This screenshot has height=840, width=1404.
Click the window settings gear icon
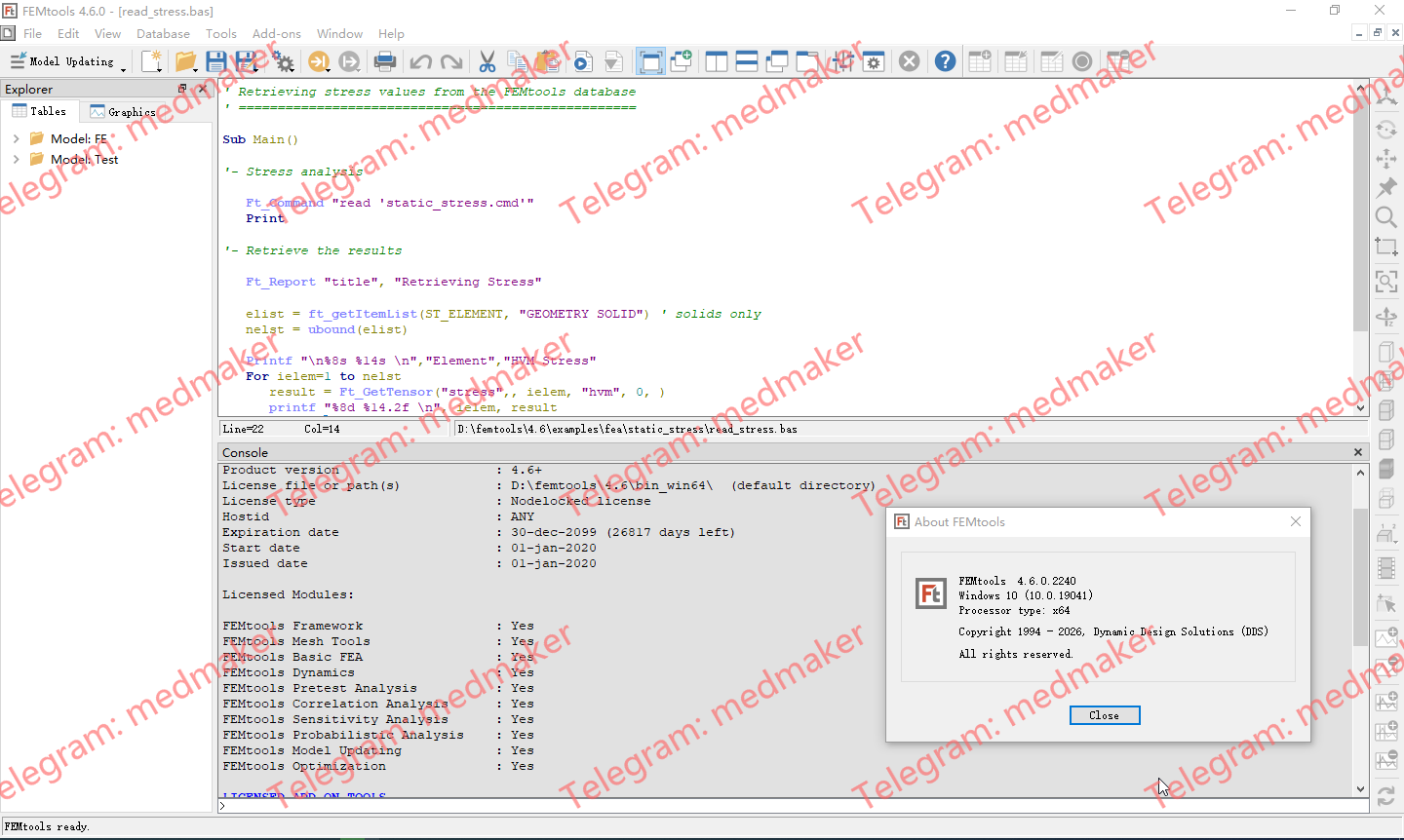pos(874,61)
